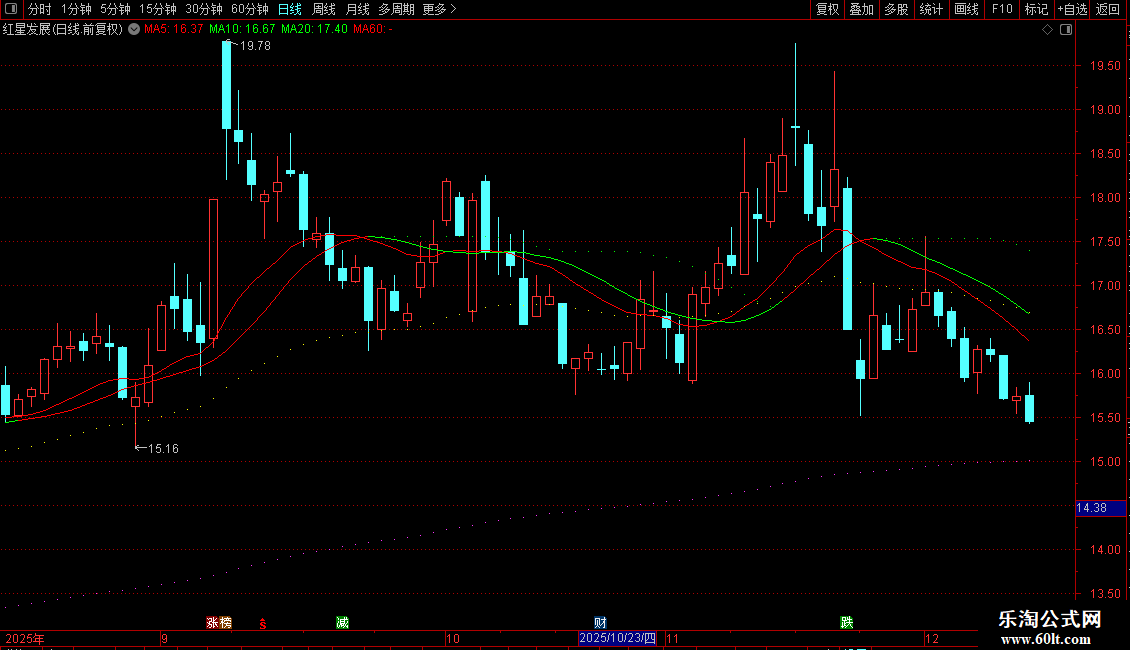Click the 19.78 high price annotation
The image size is (1130, 650).
click(255, 45)
